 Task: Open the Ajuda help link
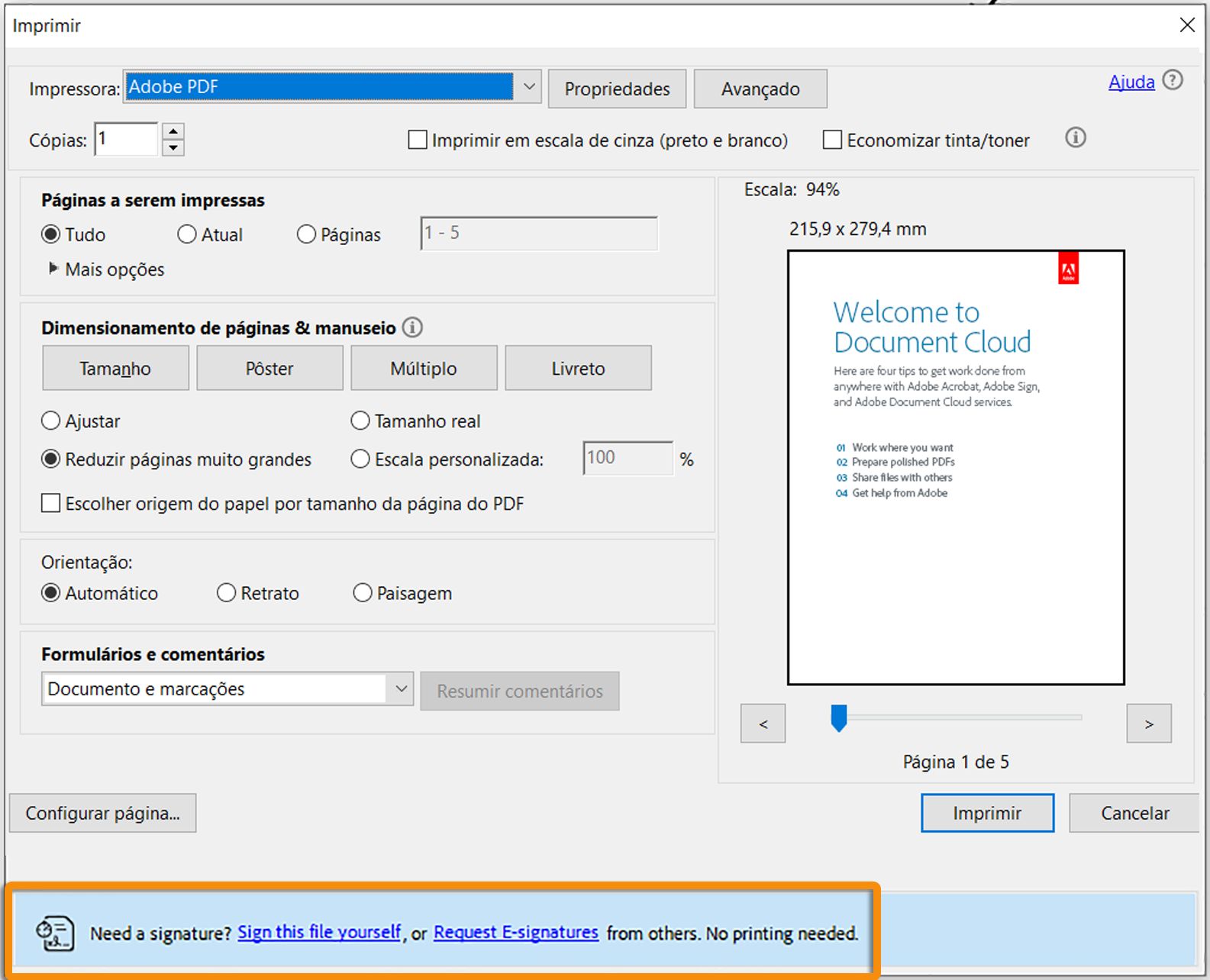(1131, 82)
